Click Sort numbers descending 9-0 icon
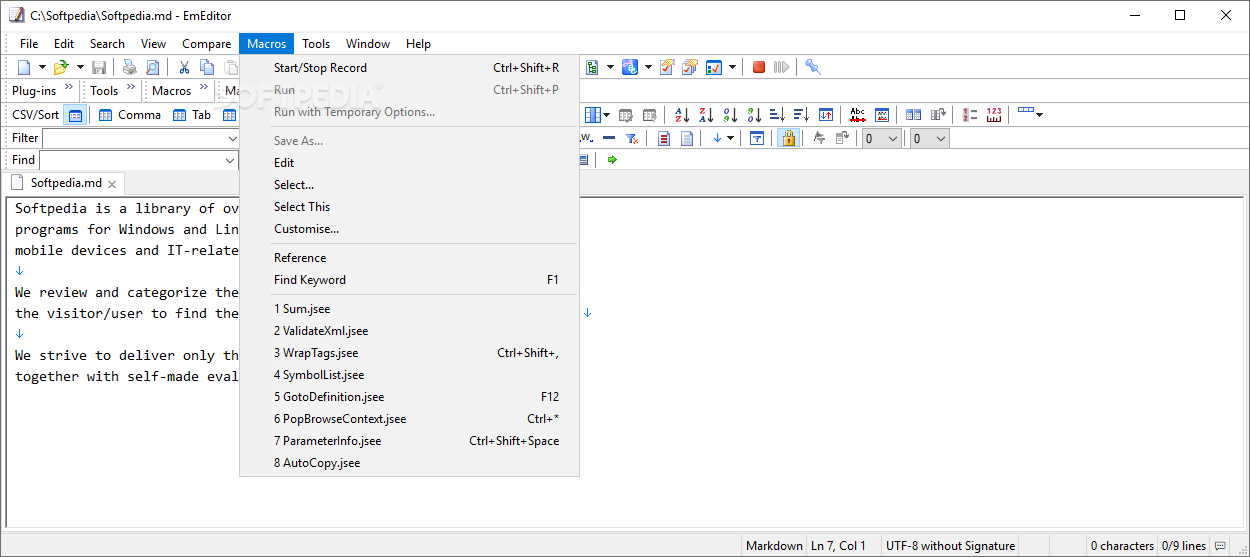This screenshot has width=1250, height=557. pos(754,115)
